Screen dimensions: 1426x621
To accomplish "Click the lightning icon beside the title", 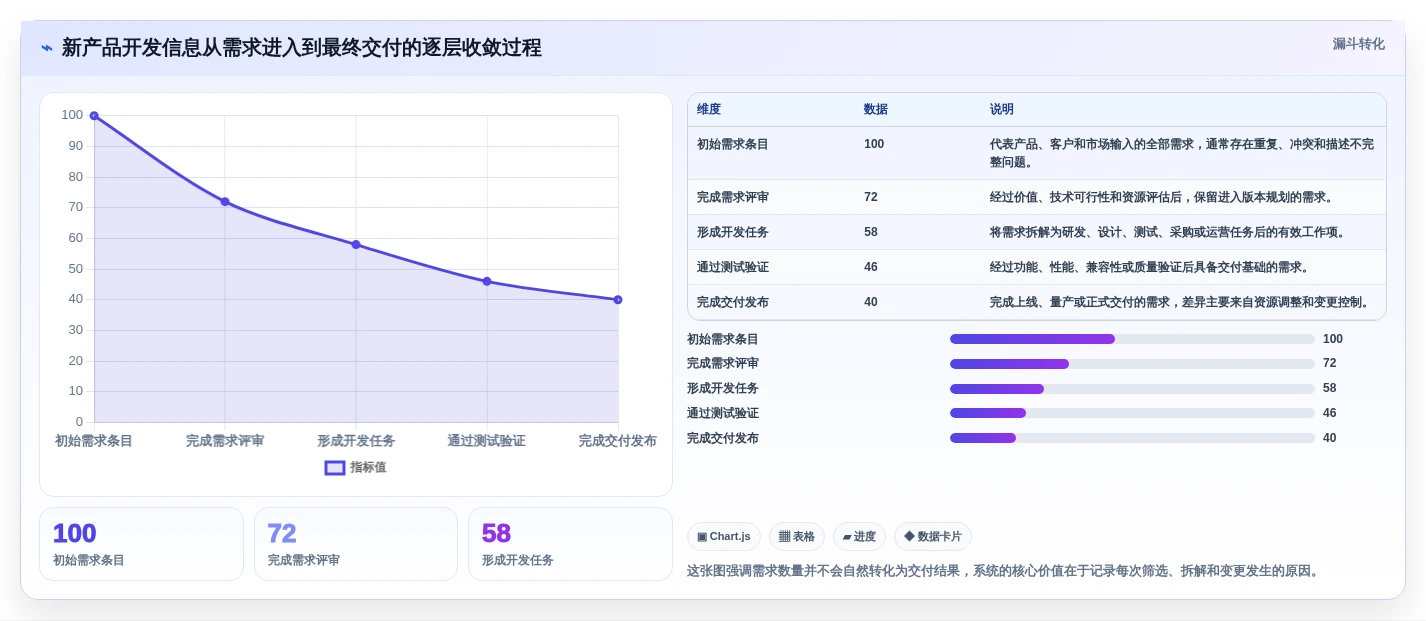I will (x=47, y=48).
